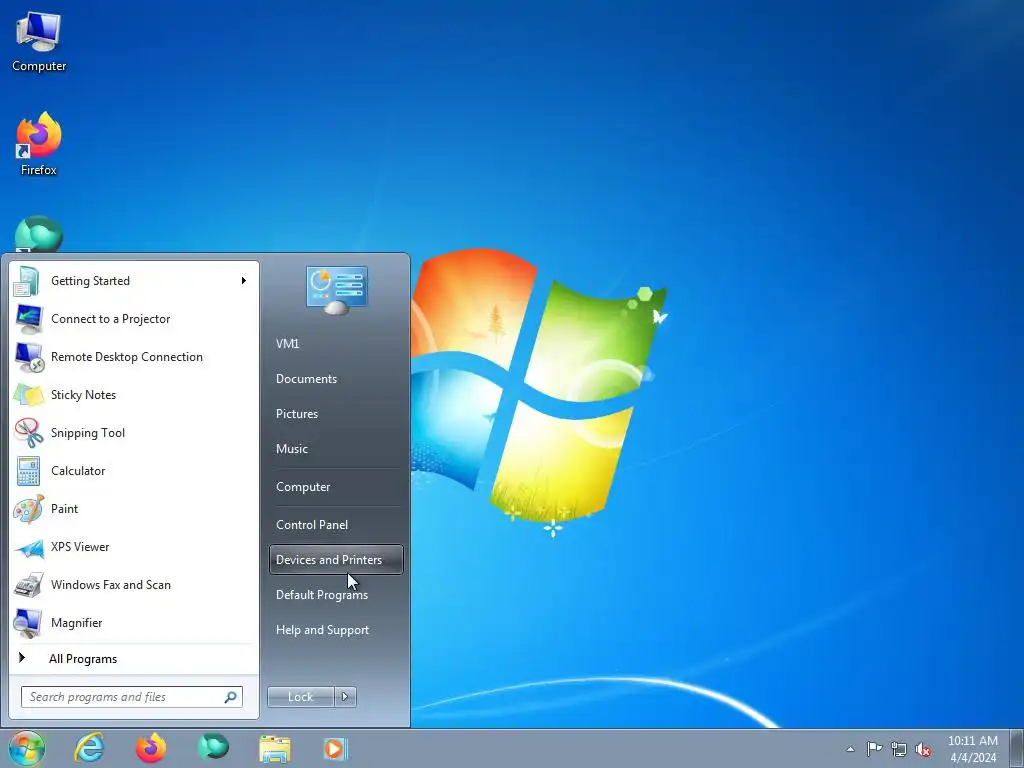1024x768 pixels.
Task: Launch the Snipping Tool scissors icon
Action: 28,433
